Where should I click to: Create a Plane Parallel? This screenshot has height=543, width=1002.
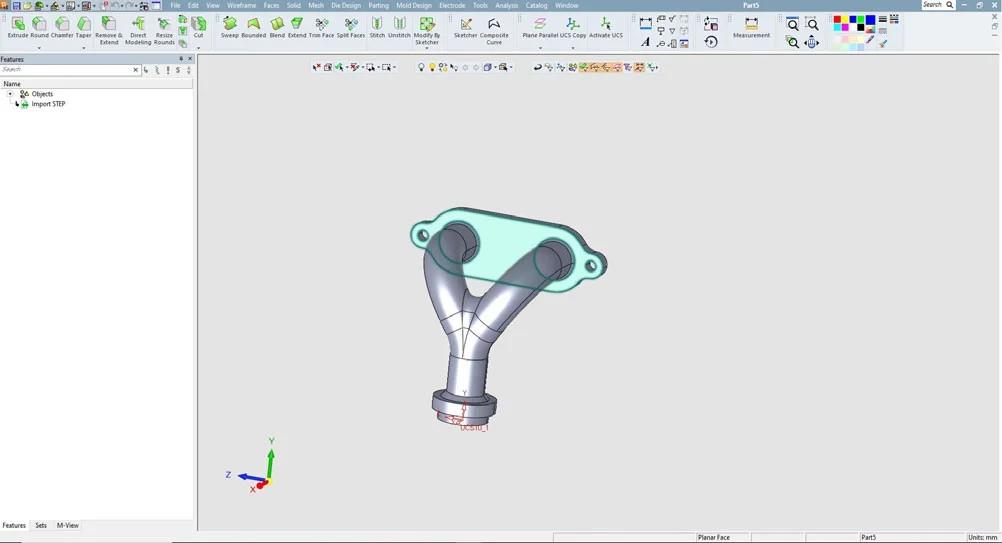tap(540, 27)
